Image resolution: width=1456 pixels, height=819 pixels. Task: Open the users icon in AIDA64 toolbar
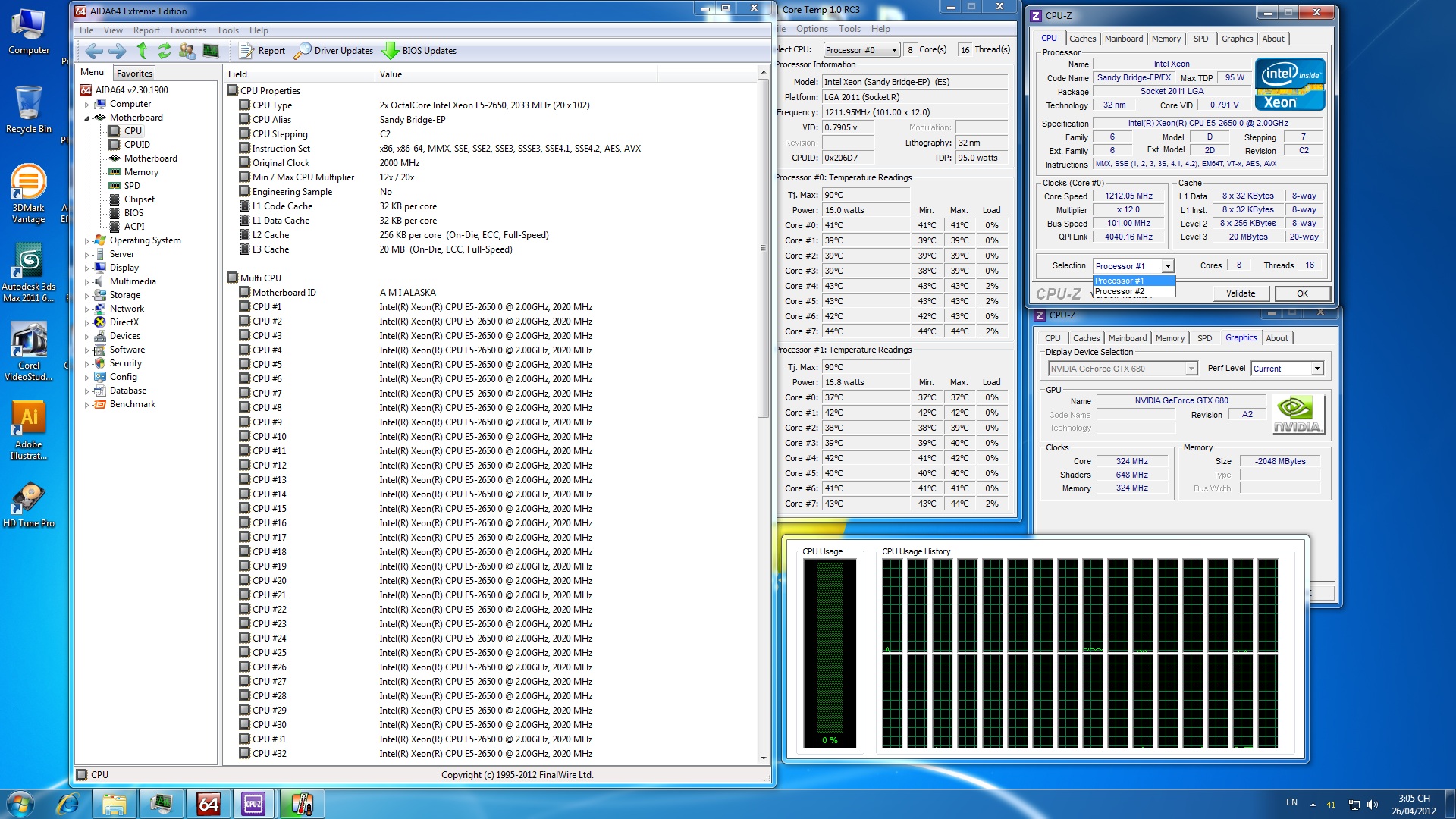(187, 51)
